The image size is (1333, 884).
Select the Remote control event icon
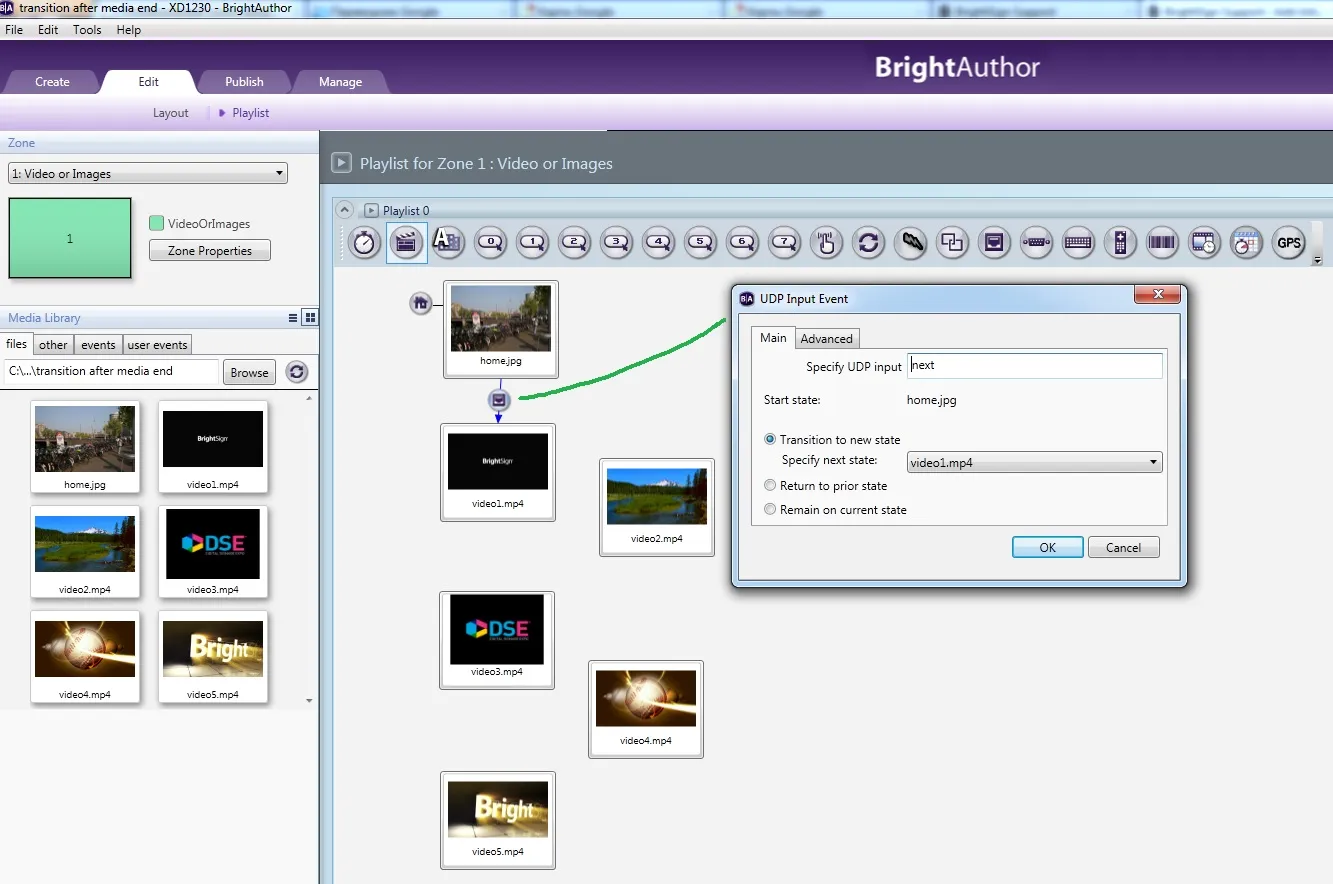point(1120,242)
